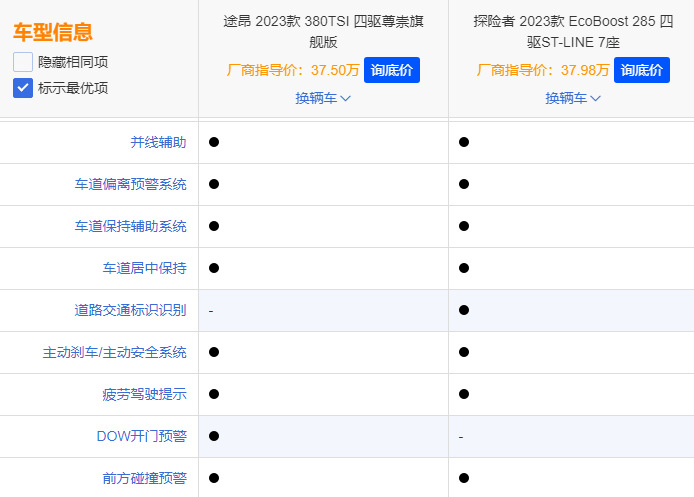Open the 途昂 2023款 380TSI model title
The image size is (694, 497).
tap(323, 31)
